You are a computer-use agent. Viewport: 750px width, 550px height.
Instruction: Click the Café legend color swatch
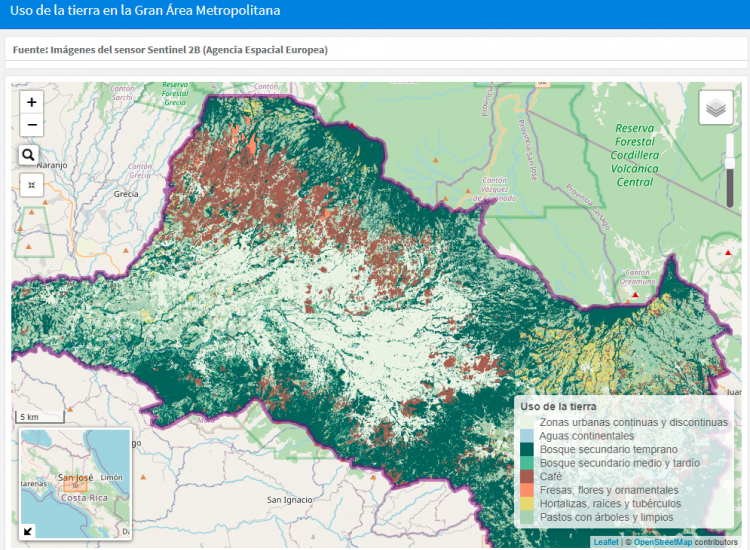click(x=527, y=477)
